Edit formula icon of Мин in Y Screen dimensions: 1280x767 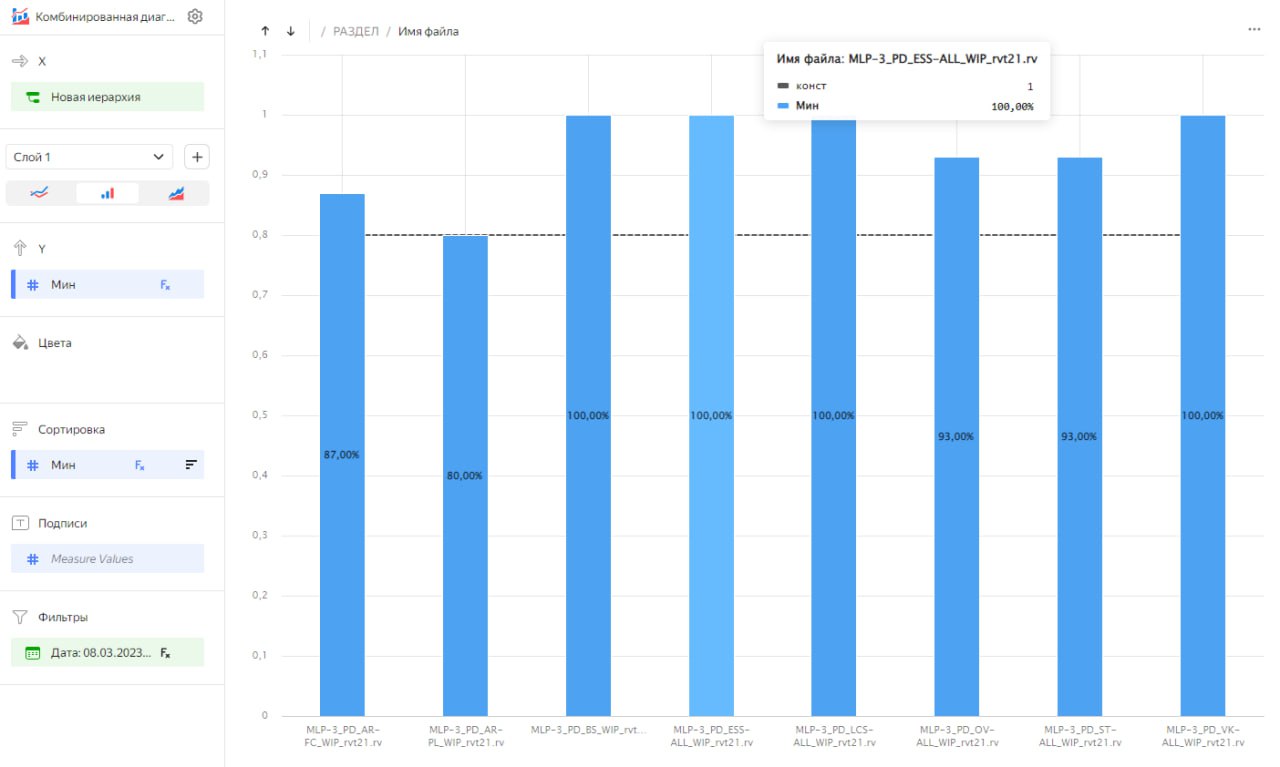[165, 285]
